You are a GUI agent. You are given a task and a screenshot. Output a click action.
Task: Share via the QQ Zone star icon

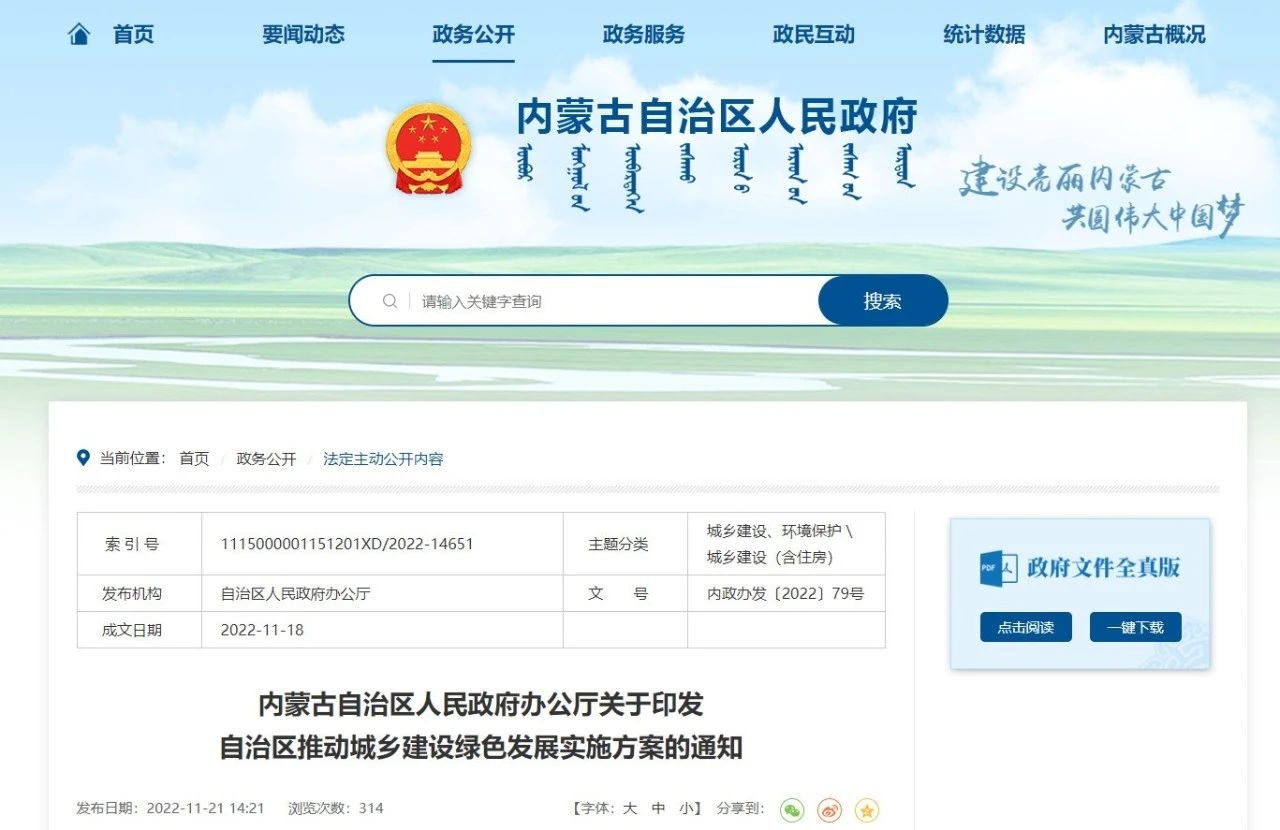pos(867,810)
